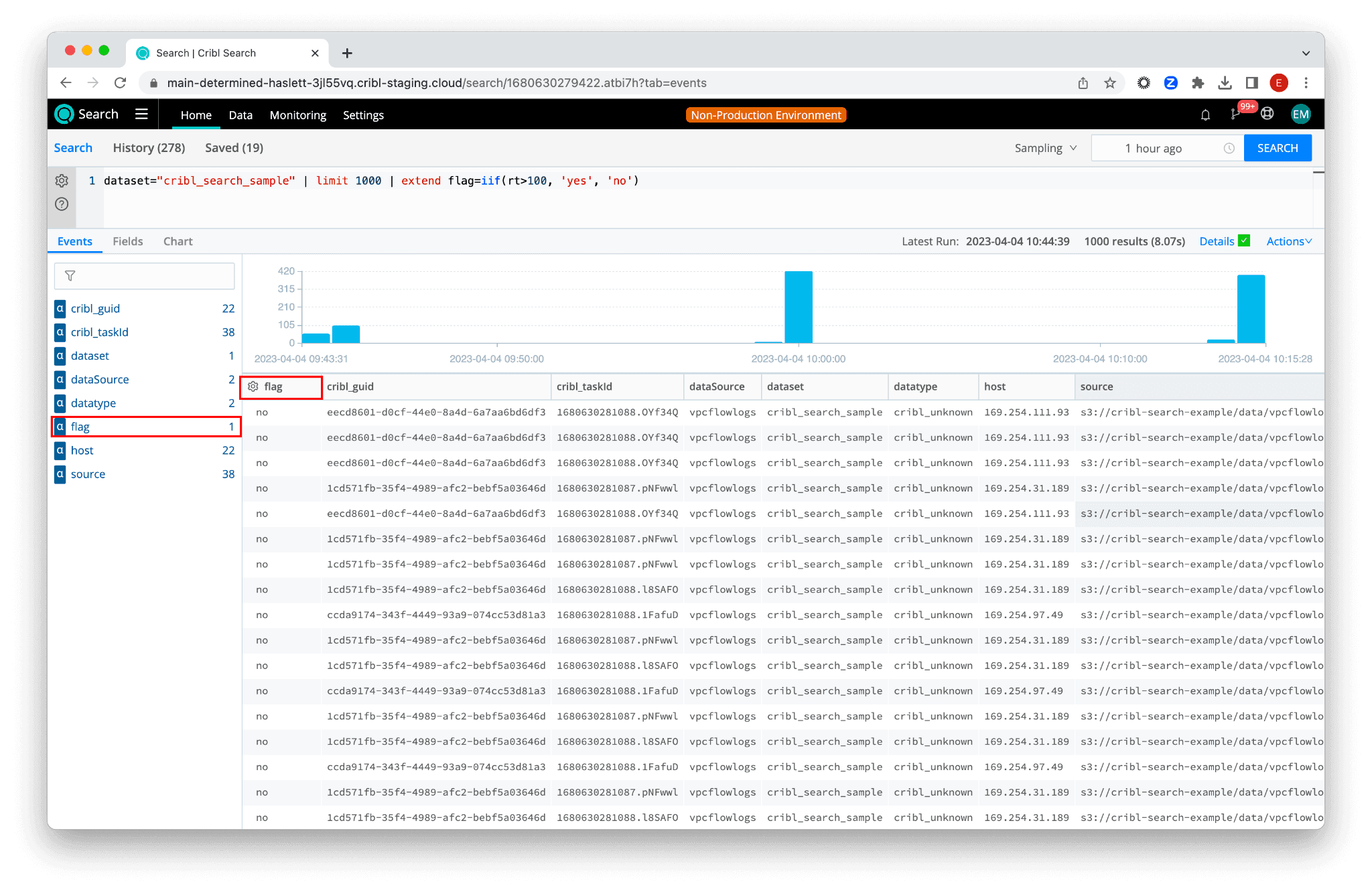Switch to the Fields tab
1372x892 pixels.
click(127, 241)
